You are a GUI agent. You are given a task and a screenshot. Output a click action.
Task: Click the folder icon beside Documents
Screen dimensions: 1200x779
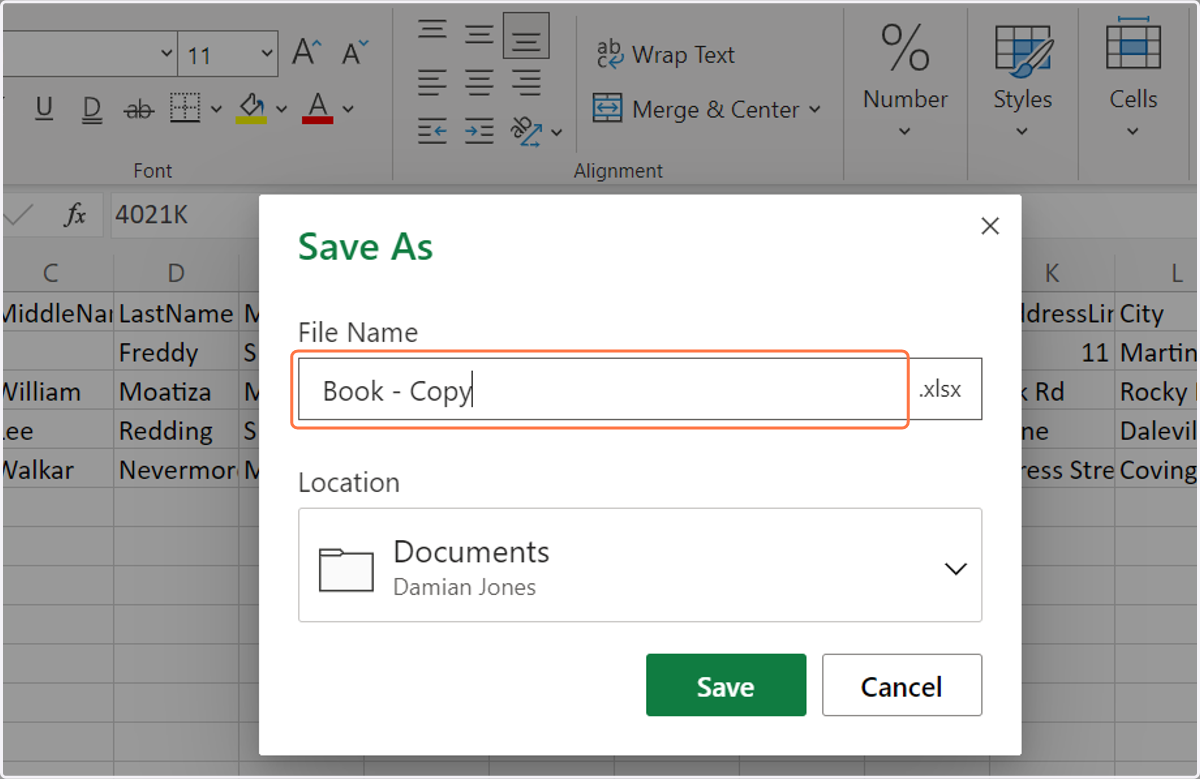coord(346,569)
